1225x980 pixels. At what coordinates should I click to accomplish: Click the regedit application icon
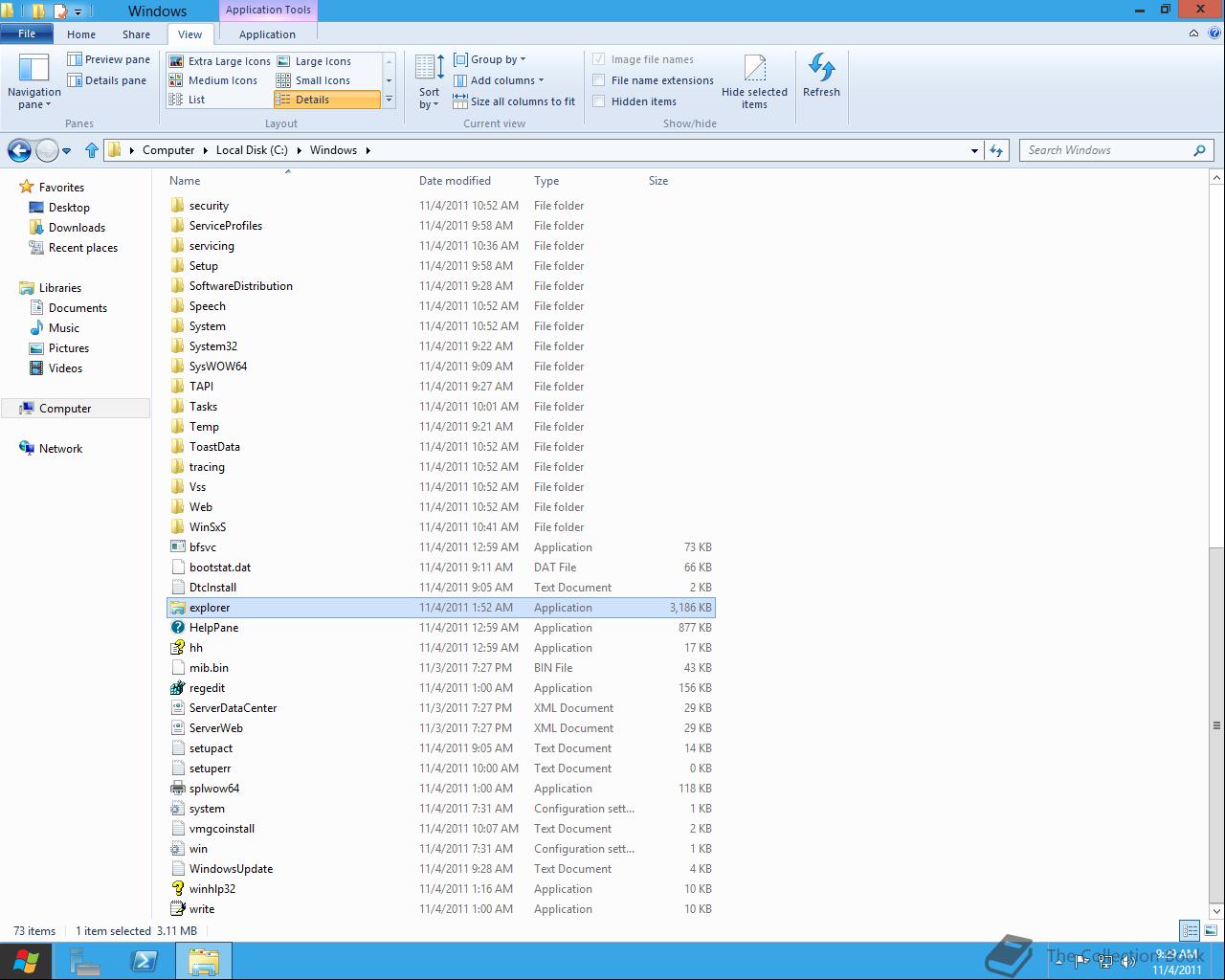tap(177, 688)
